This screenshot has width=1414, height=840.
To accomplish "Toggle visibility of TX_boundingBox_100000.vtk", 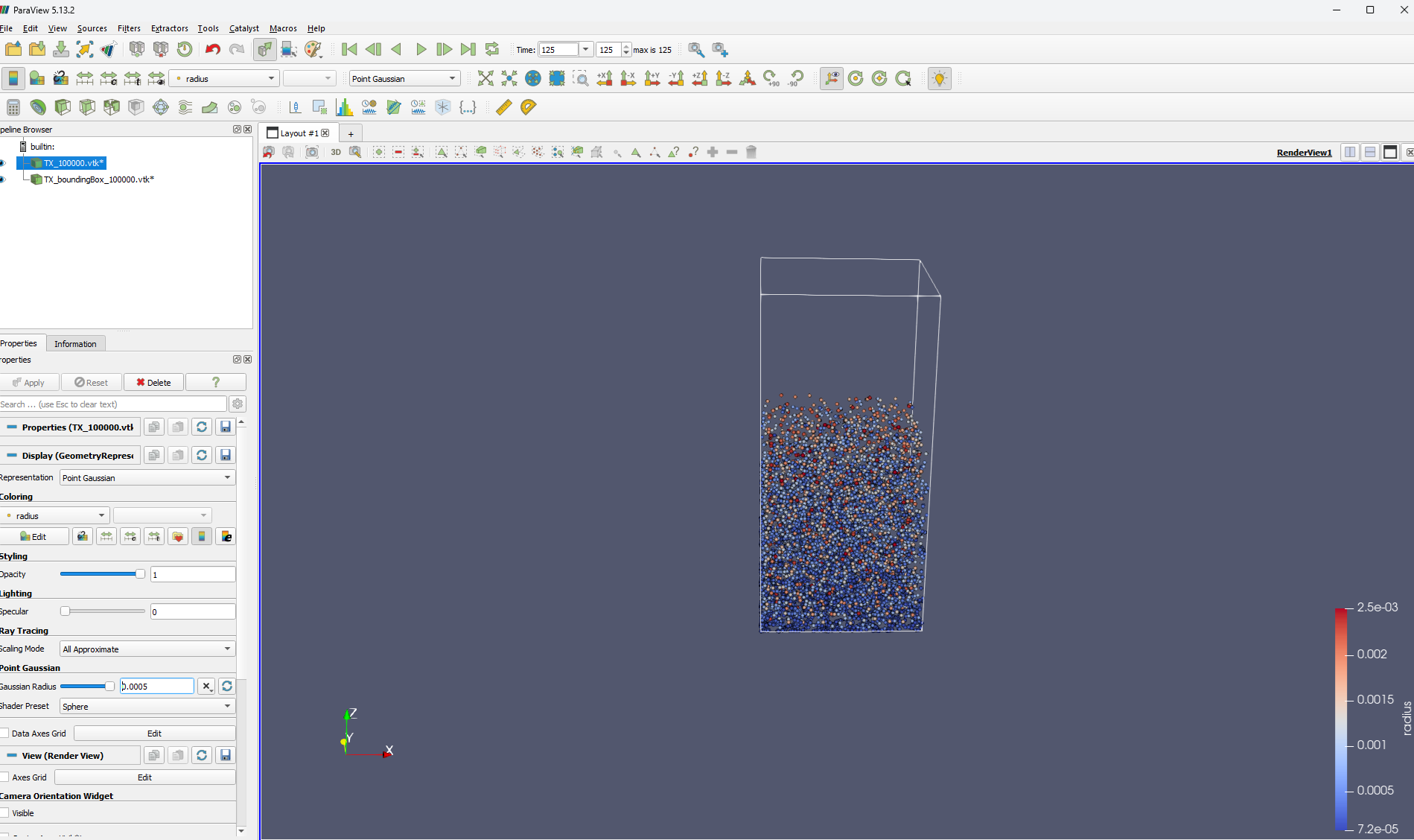I will coord(2,179).
